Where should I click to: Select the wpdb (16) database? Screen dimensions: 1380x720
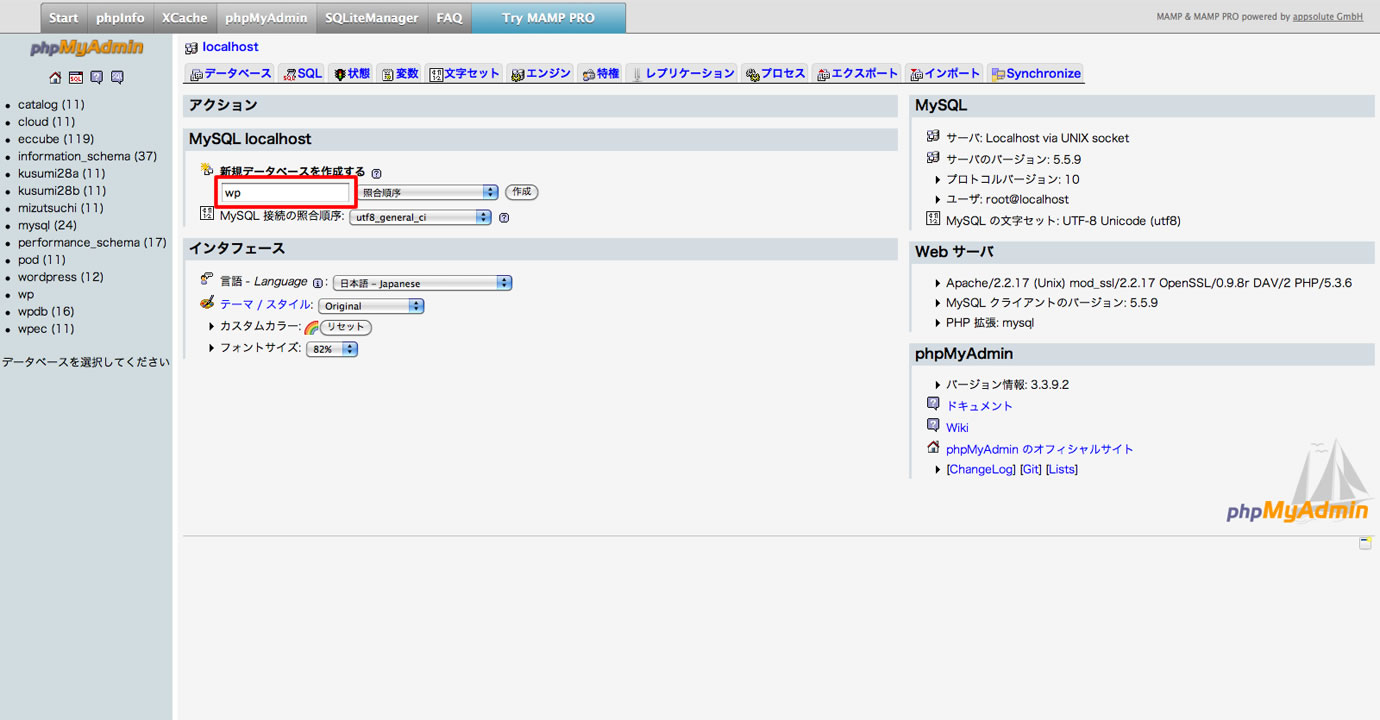tap(46, 311)
